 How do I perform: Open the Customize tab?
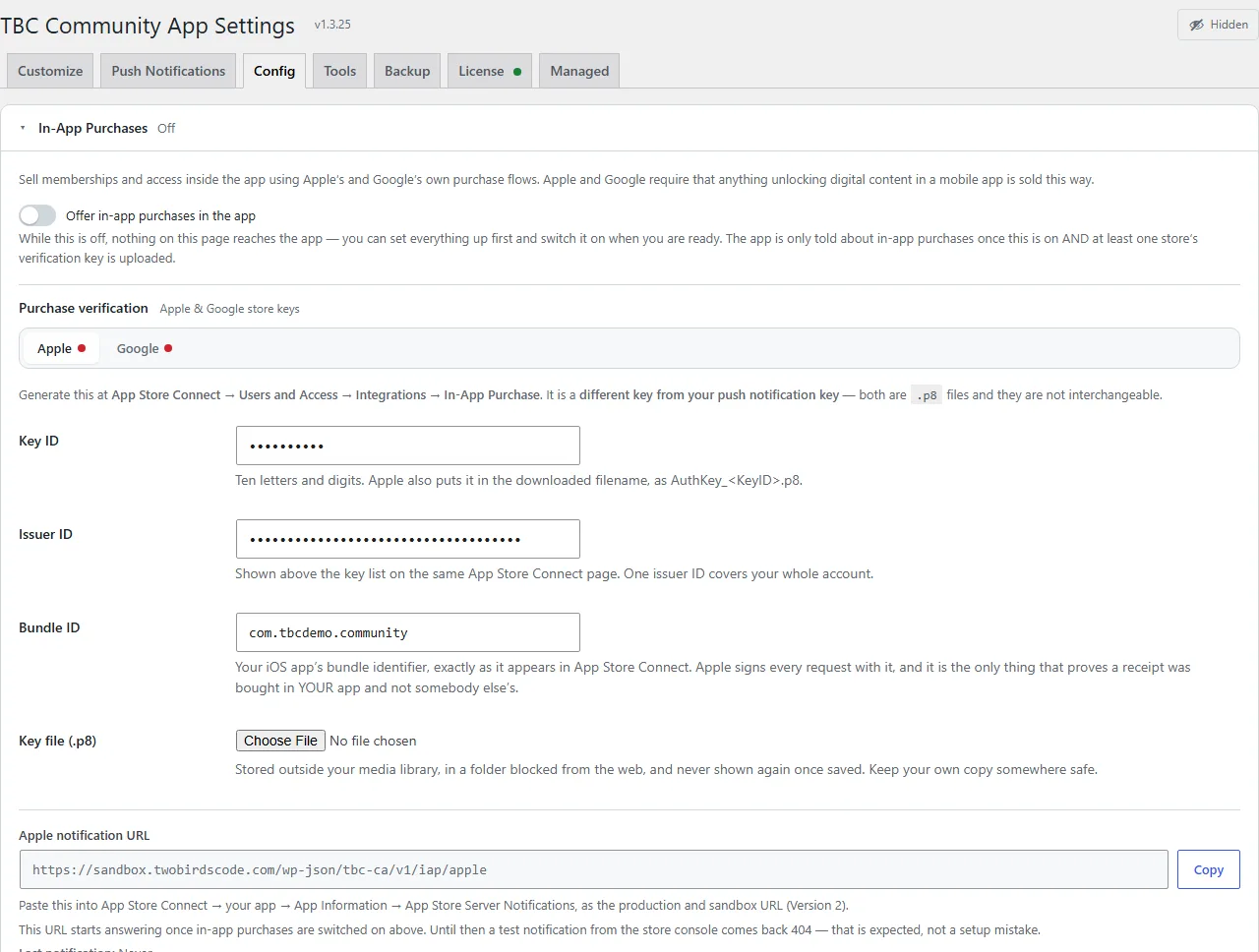(x=50, y=71)
